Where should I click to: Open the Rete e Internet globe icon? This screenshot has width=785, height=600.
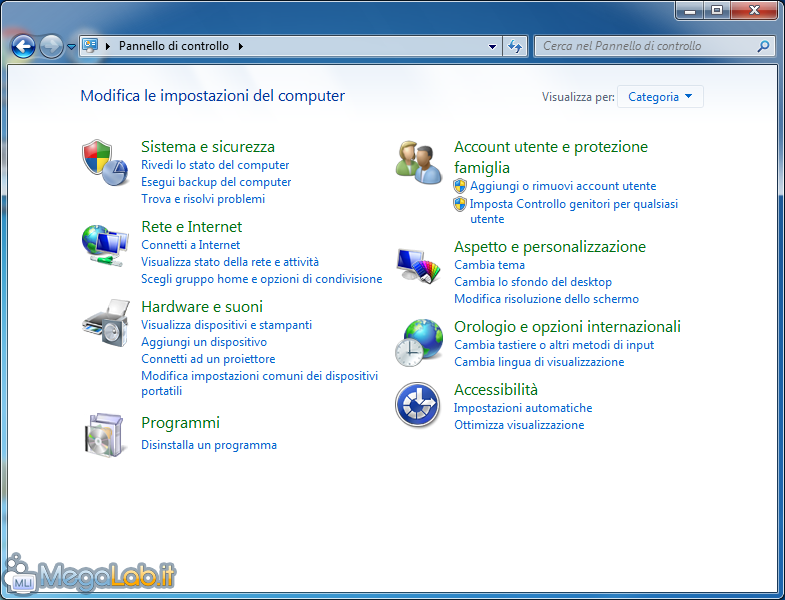point(105,245)
